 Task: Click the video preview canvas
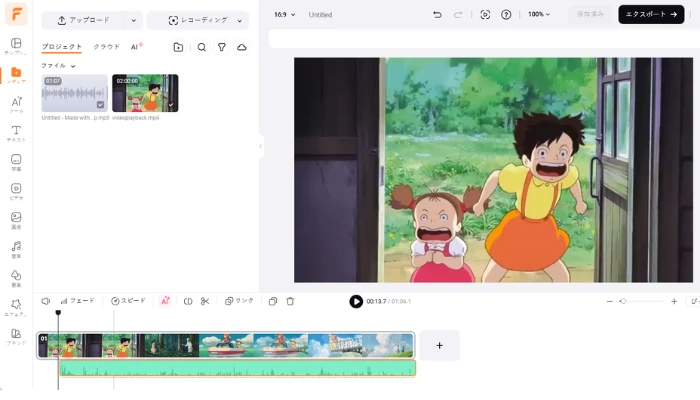tap(493, 170)
